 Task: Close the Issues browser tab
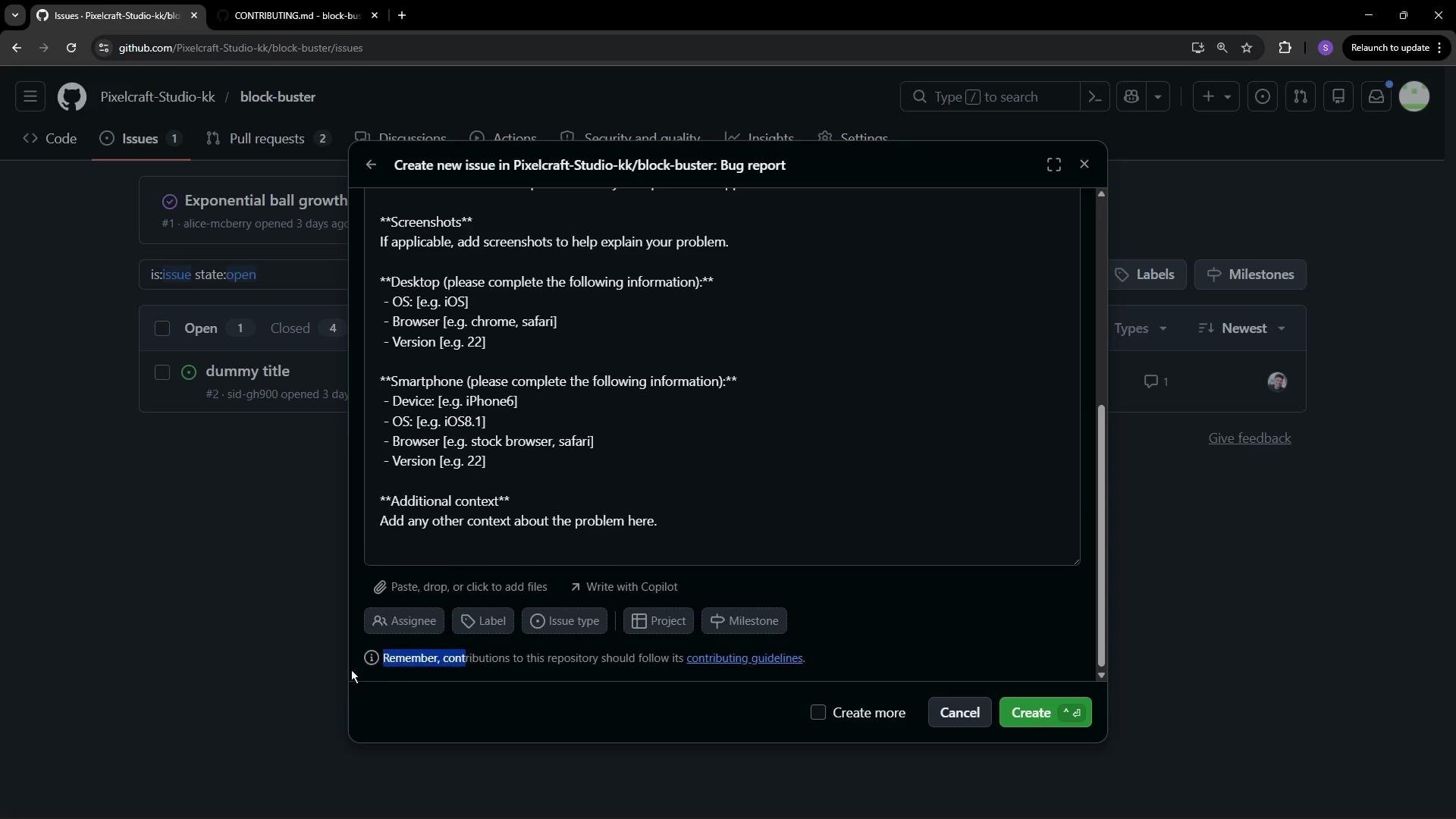(x=193, y=15)
